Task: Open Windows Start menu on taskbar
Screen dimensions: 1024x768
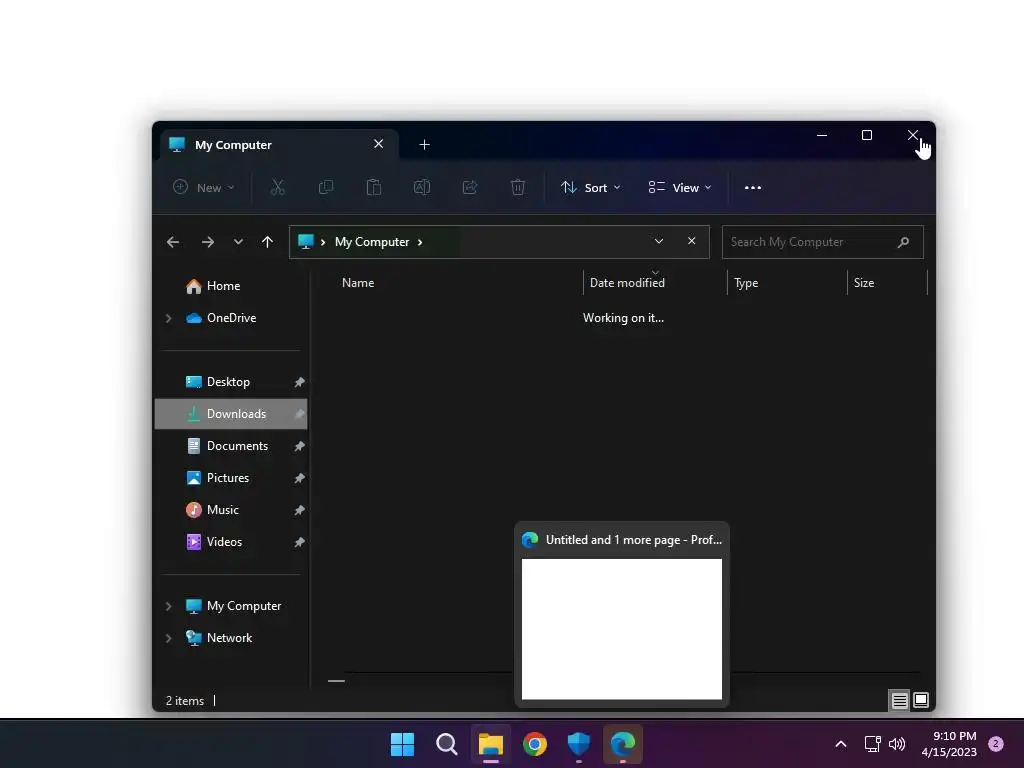Action: coord(402,744)
